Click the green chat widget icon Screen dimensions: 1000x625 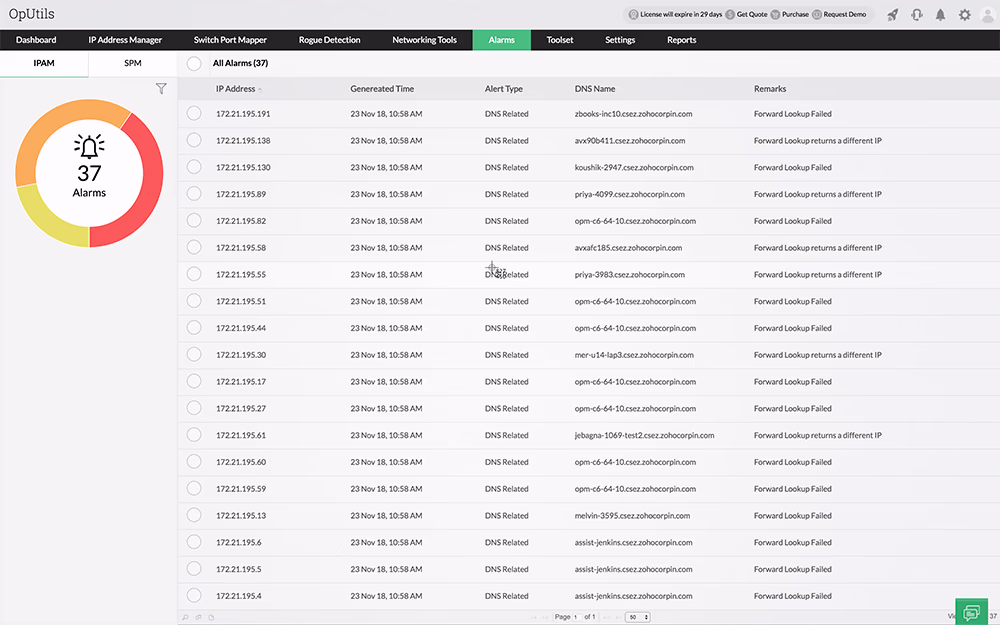(970, 610)
